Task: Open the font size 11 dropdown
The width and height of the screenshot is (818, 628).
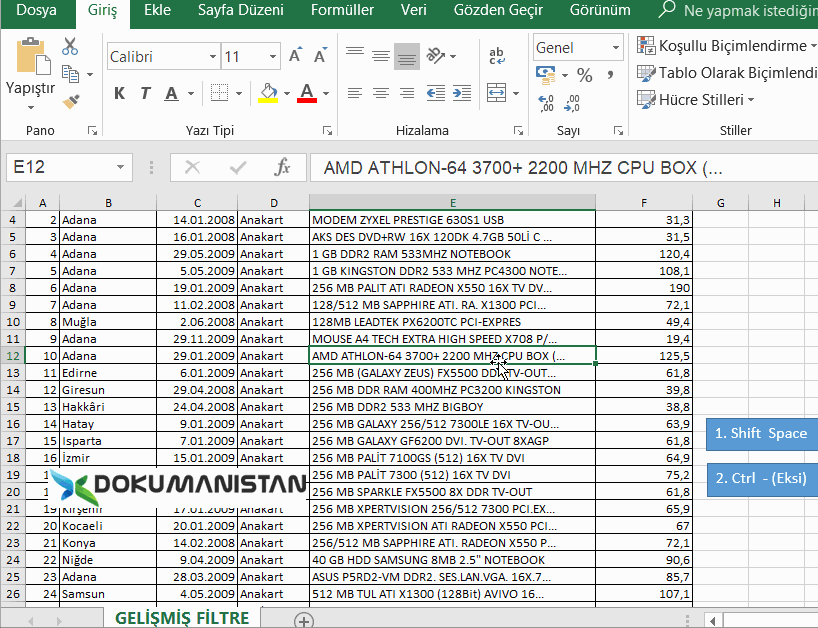Action: (273, 56)
